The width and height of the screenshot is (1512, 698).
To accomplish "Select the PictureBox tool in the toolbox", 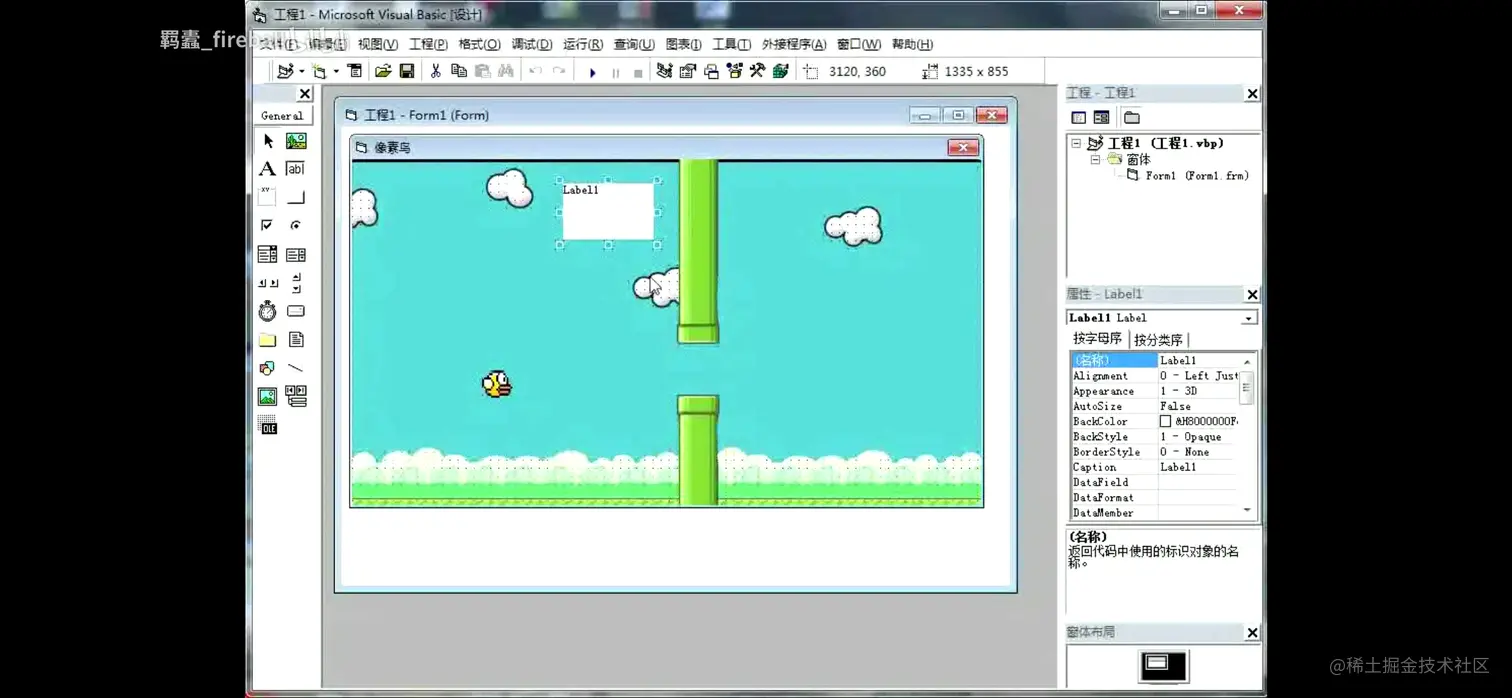I will (296, 141).
